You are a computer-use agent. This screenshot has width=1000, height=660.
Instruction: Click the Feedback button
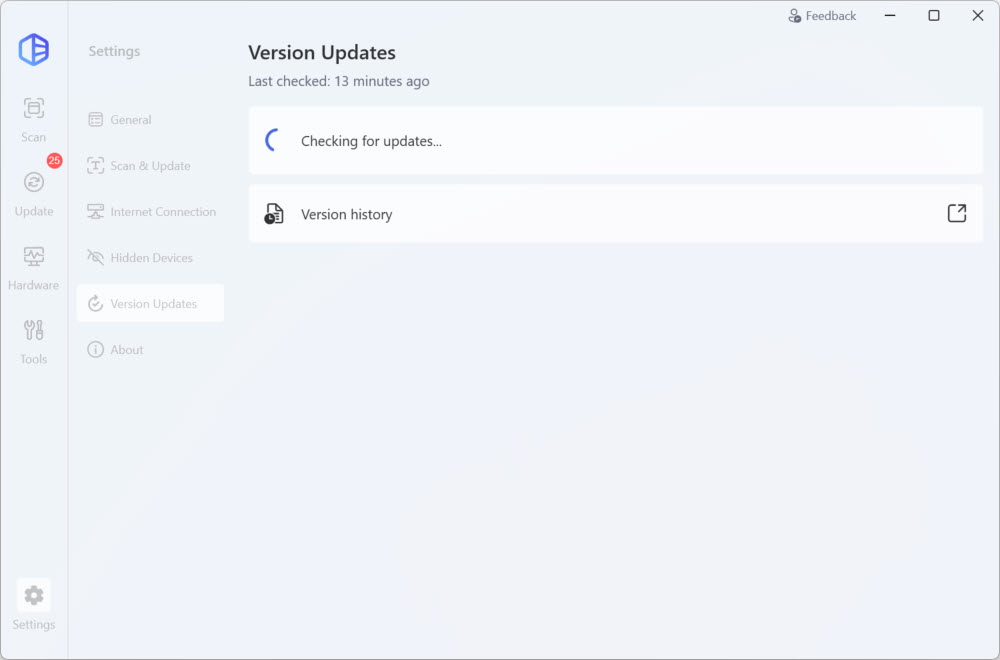[822, 16]
